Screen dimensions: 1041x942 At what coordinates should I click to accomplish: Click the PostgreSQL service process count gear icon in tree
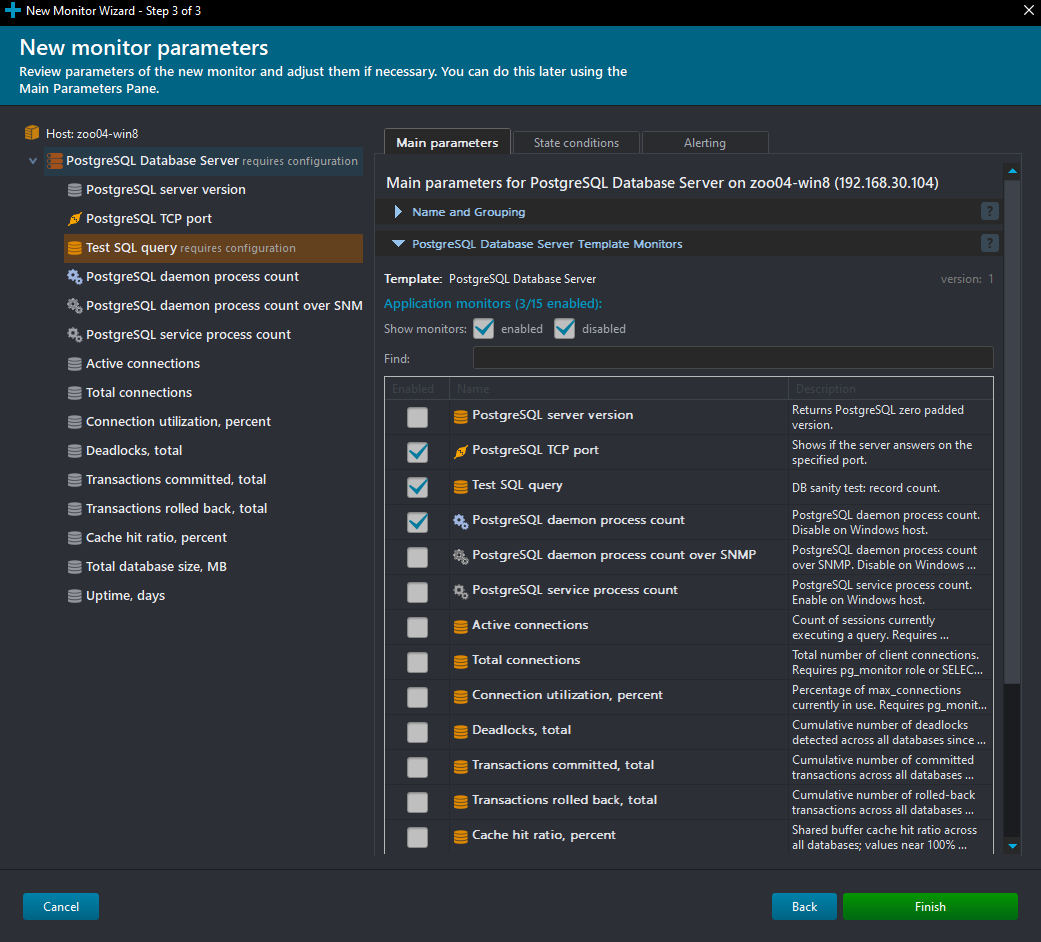(75, 335)
